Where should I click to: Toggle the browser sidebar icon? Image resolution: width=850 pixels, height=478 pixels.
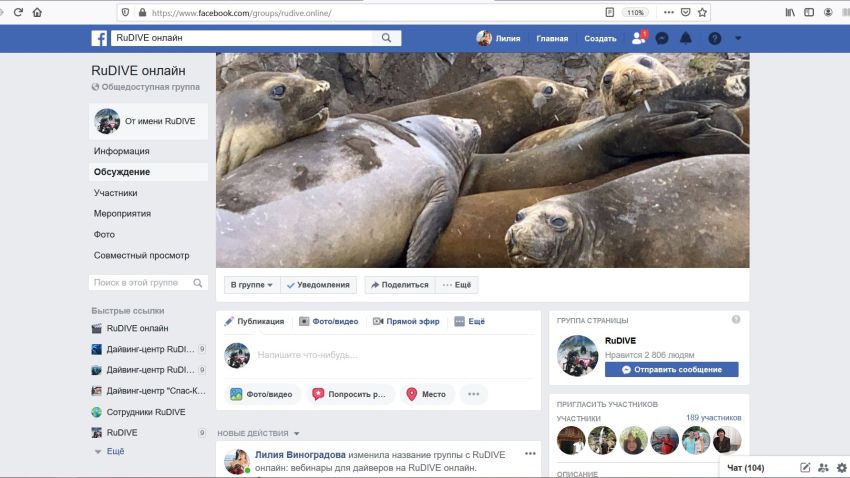(x=809, y=12)
